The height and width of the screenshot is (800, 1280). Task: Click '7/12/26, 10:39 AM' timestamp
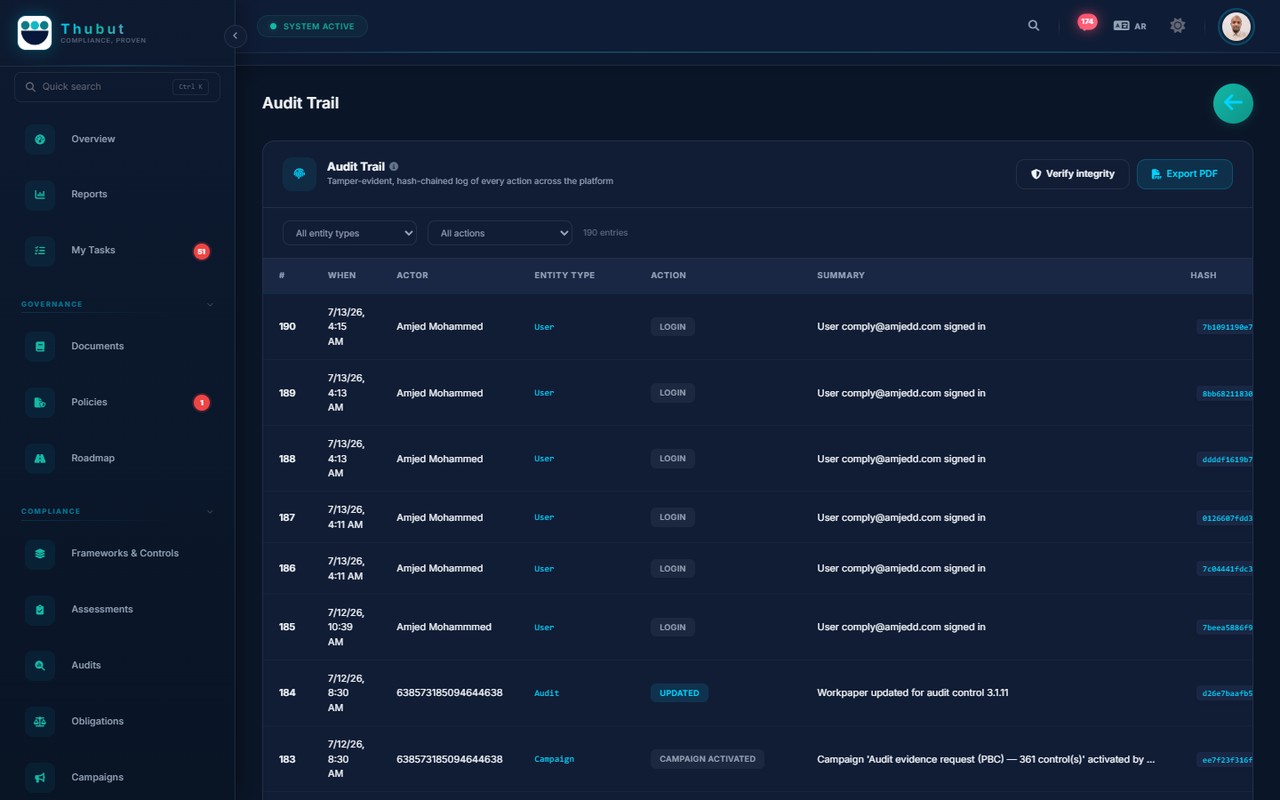coord(346,627)
